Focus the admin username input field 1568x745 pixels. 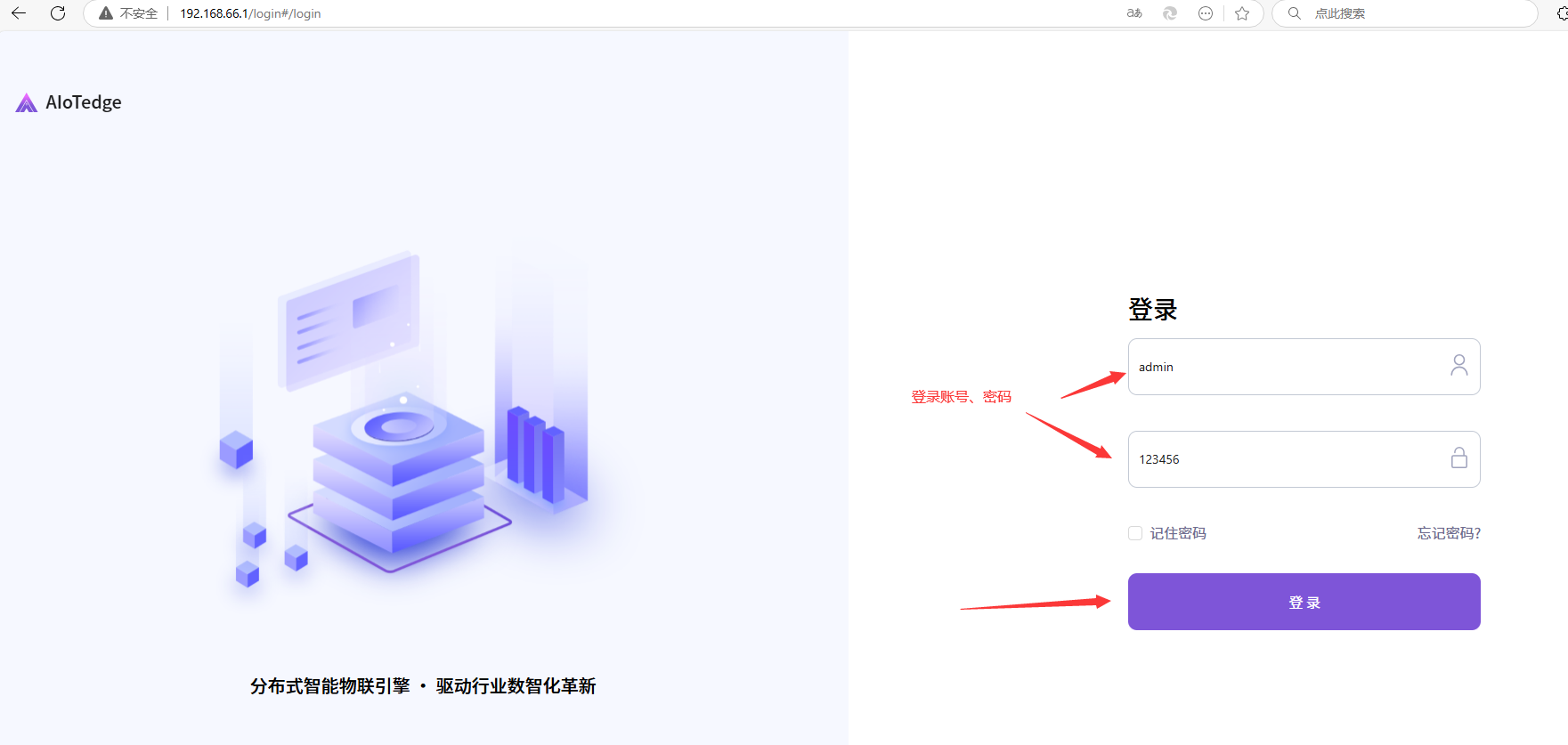pyautogui.click(x=1282, y=367)
